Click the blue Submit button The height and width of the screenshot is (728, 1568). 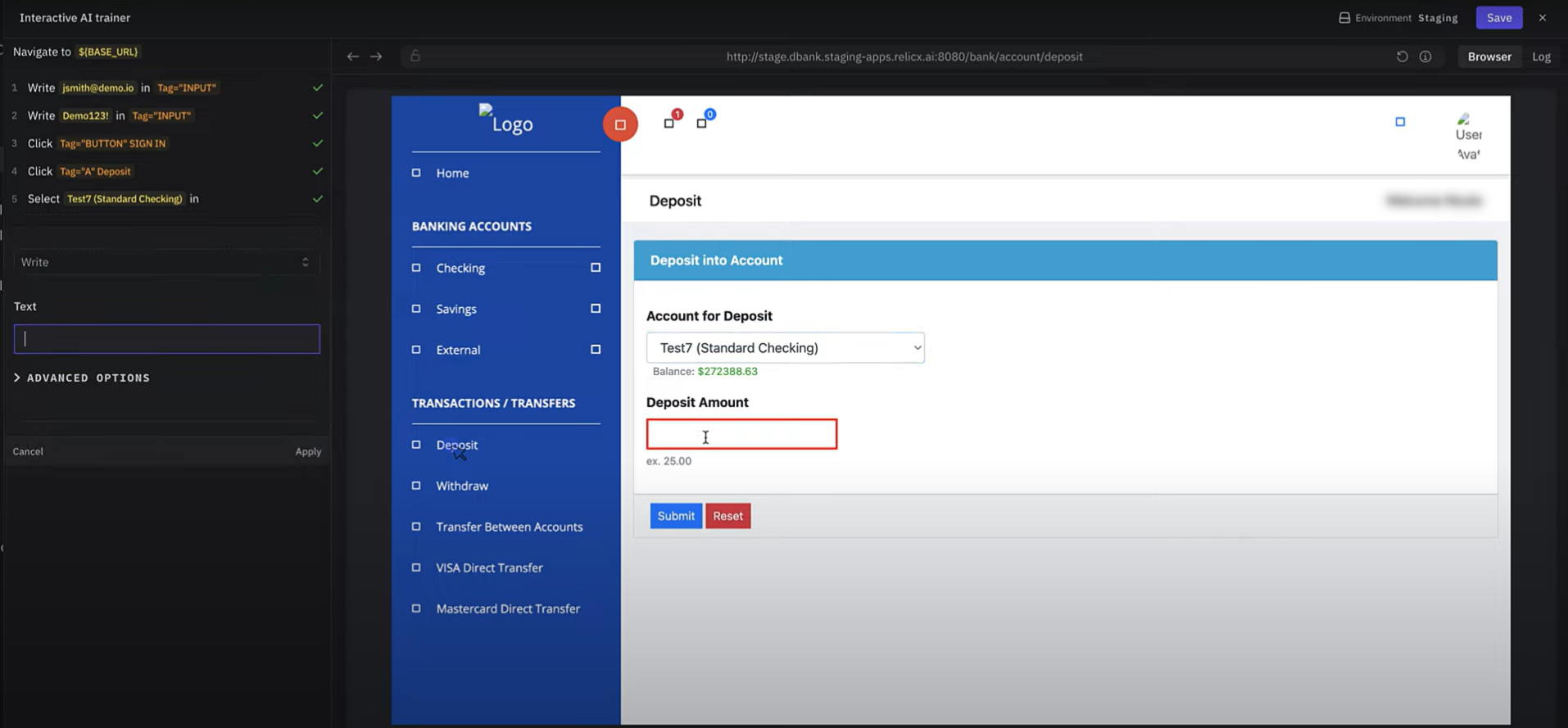click(676, 516)
